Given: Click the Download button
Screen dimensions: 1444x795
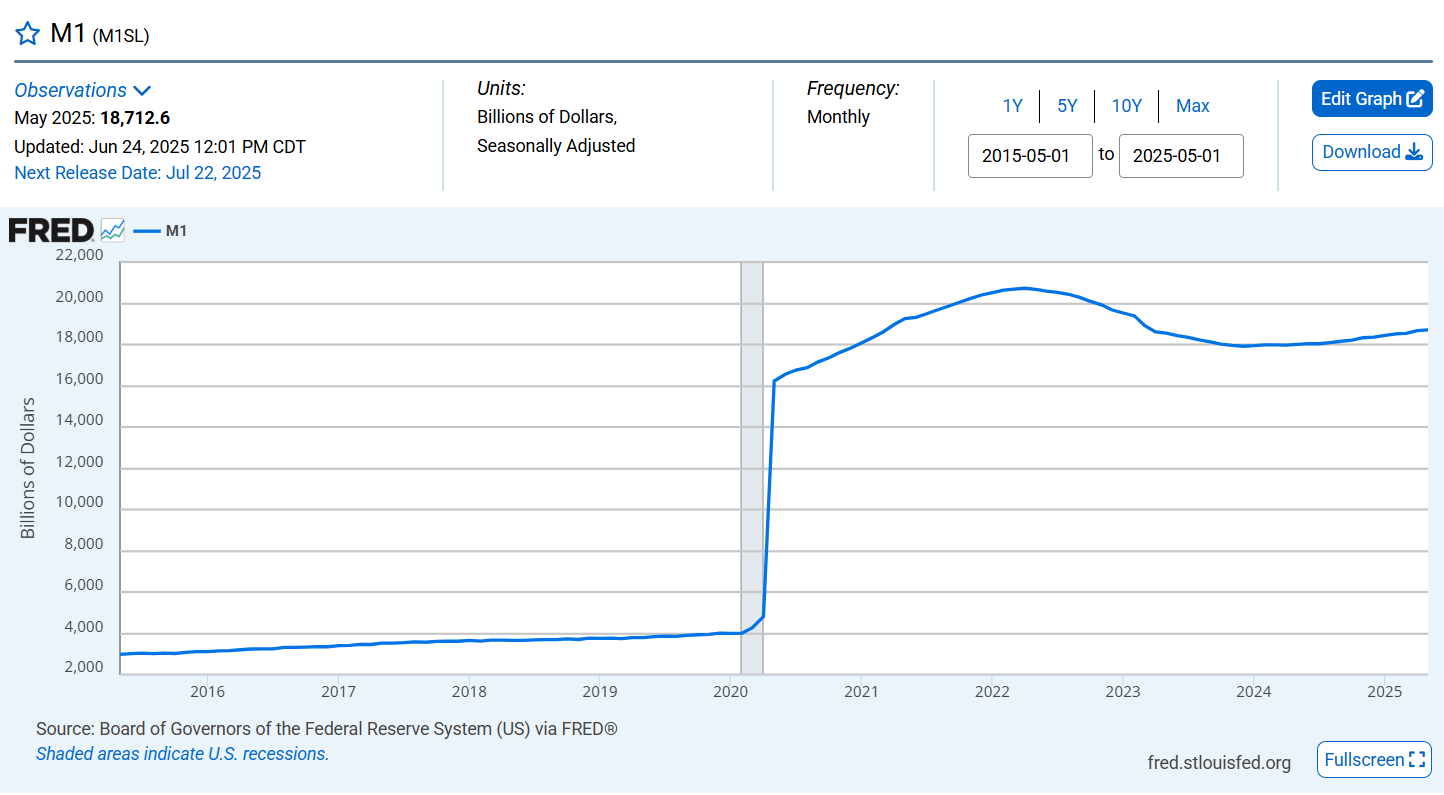Looking at the screenshot, I should 1372,152.
